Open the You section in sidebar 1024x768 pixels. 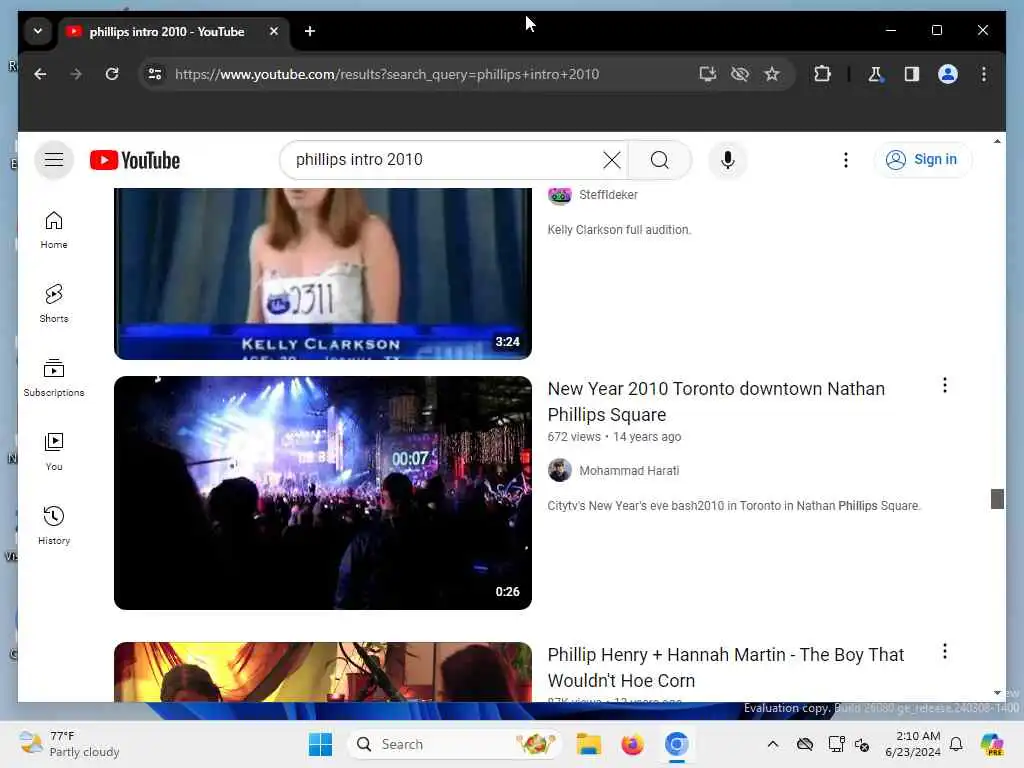pos(54,452)
